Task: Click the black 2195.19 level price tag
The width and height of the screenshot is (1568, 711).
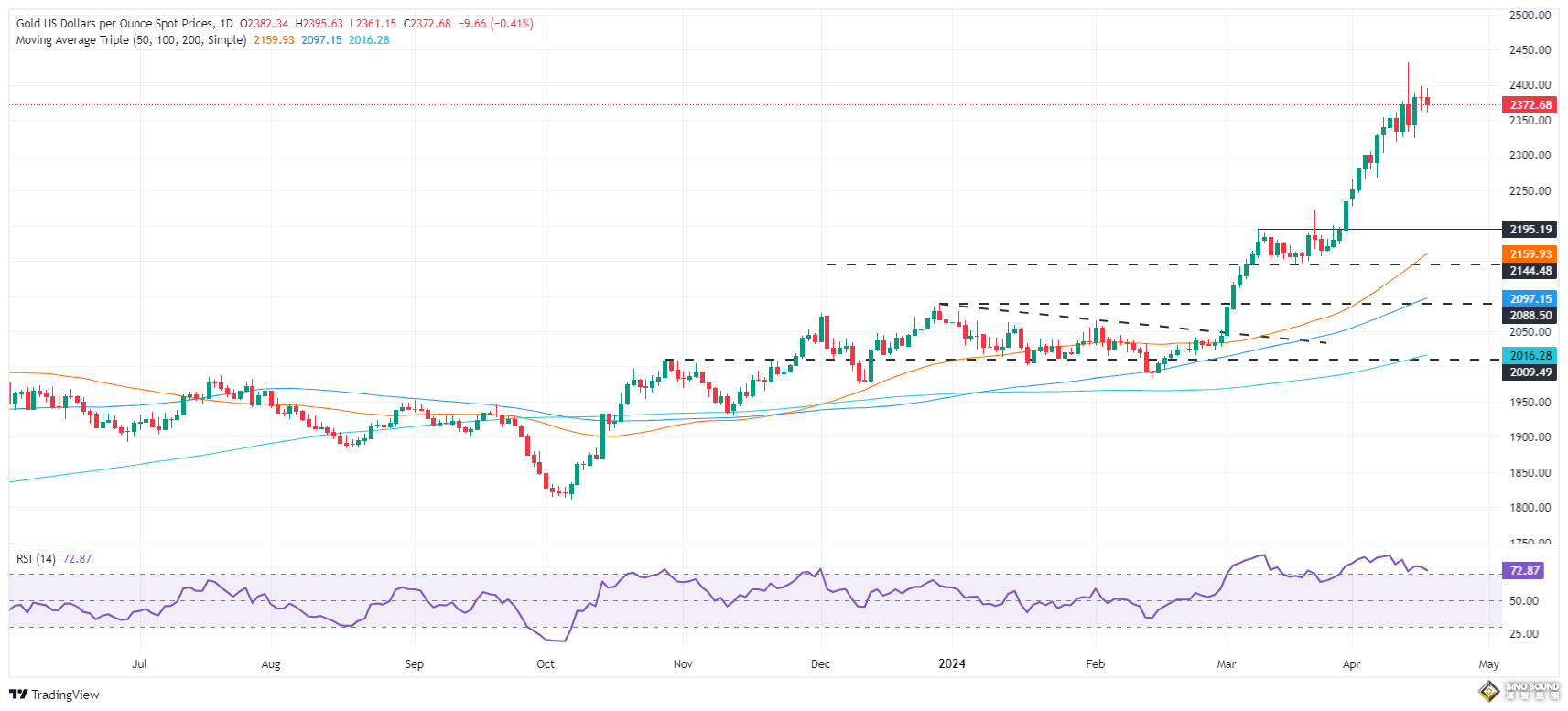Action: pos(1530,230)
